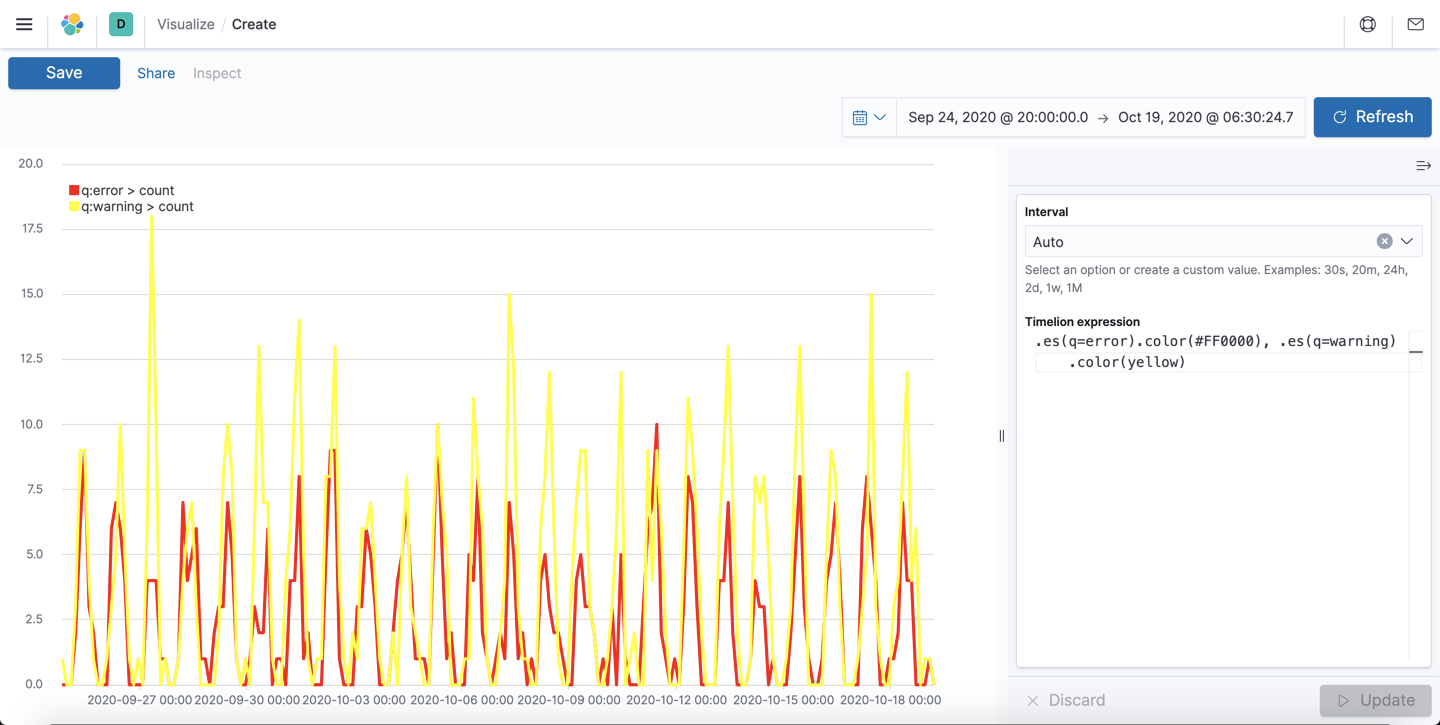Open the 'D' space switcher icon
Image resolution: width=1440 pixels, height=725 pixels.
coord(120,22)
